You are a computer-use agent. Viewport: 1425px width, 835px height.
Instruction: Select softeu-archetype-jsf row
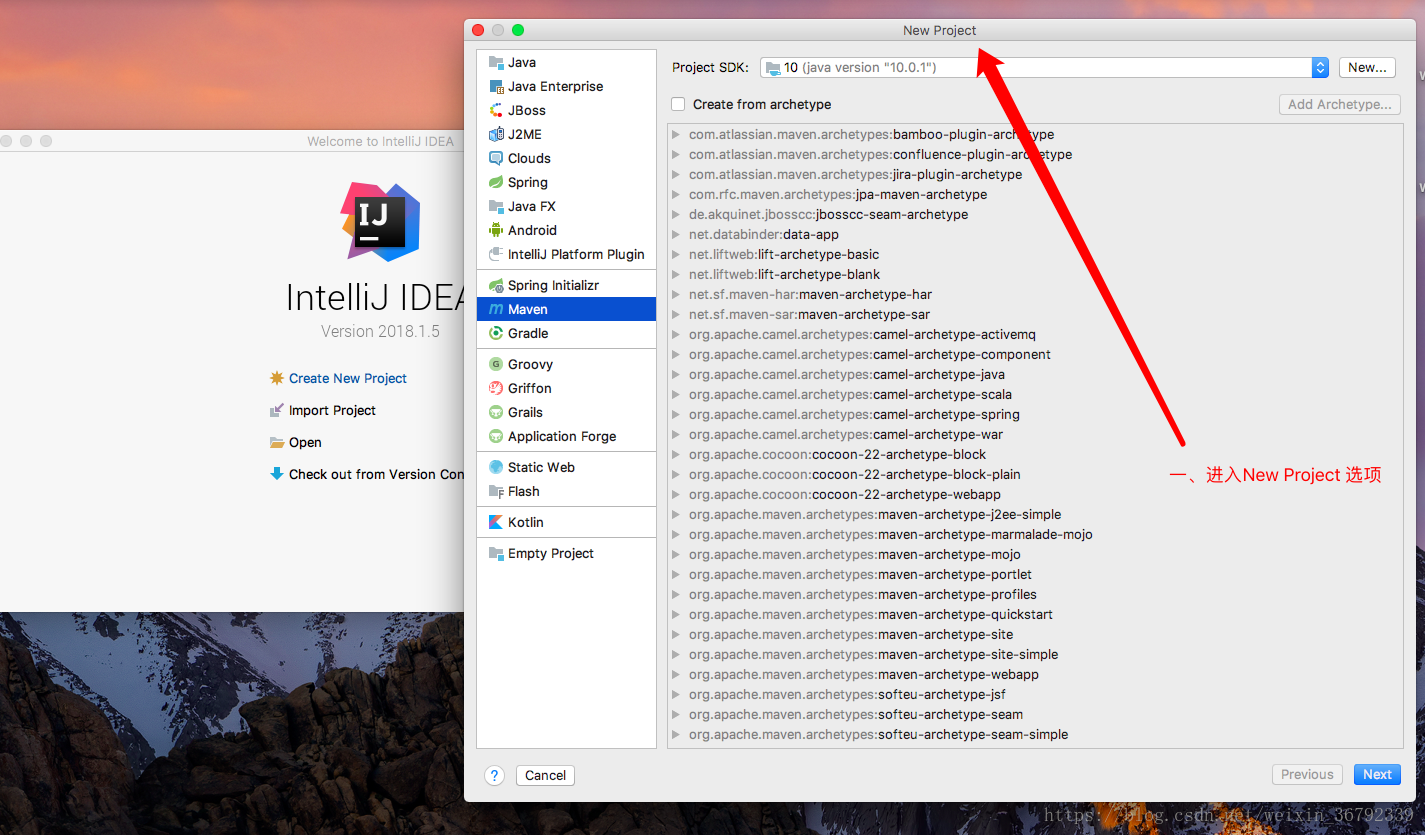[x=1035, y=694]
